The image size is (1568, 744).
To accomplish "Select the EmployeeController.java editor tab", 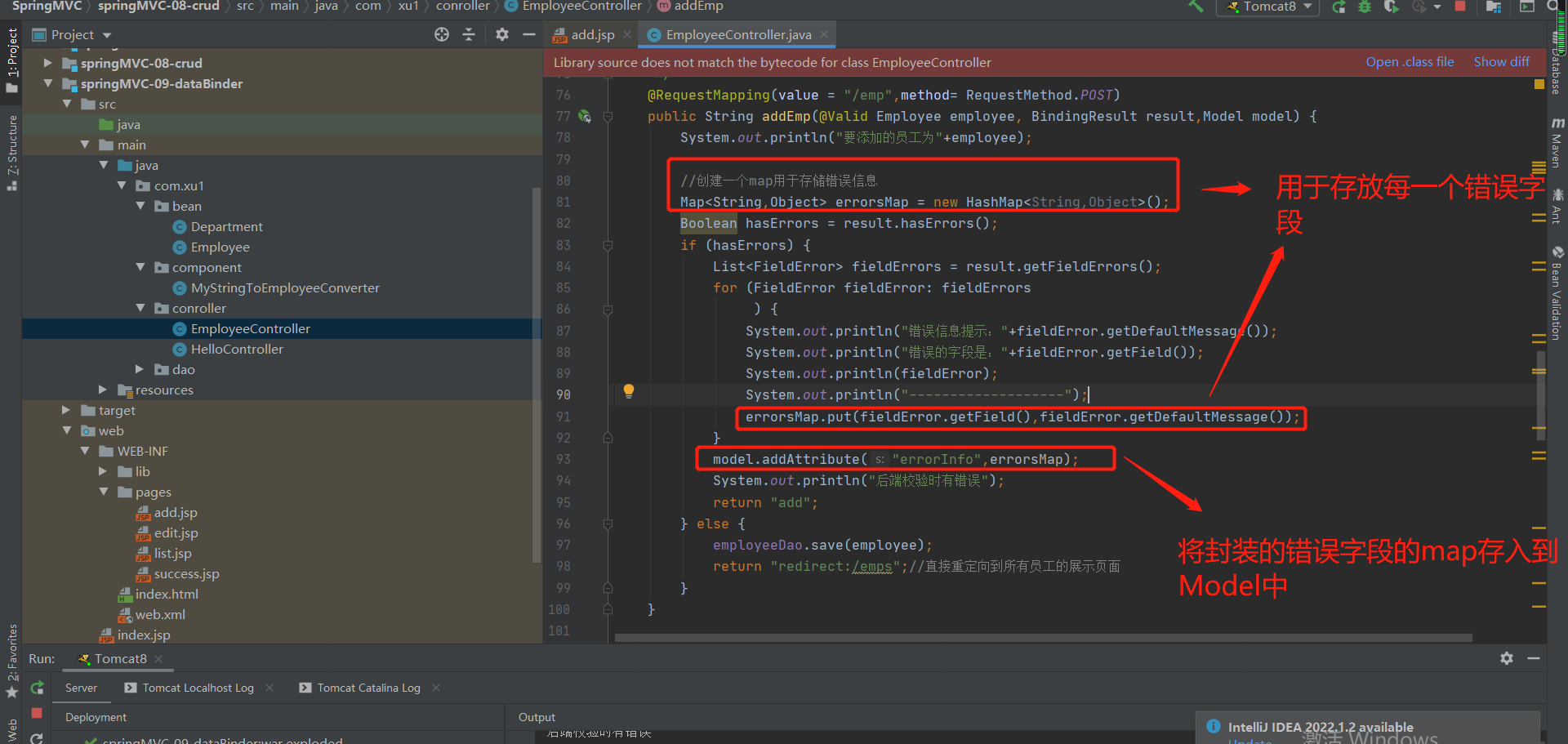I will [x=737, y=34].
